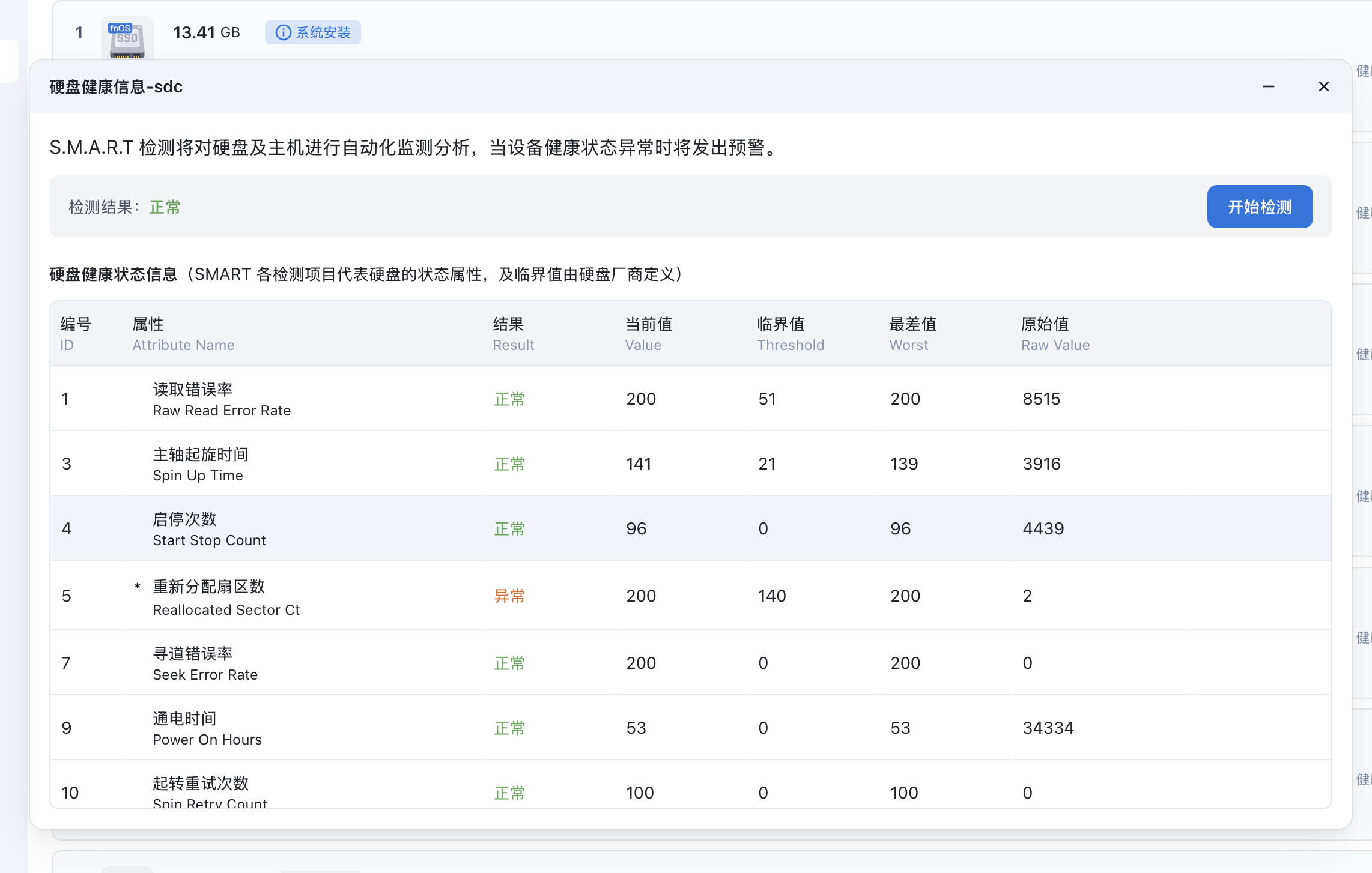
Task: Click the 正常 result for Spin Up Time
Action: click(509, 464)
